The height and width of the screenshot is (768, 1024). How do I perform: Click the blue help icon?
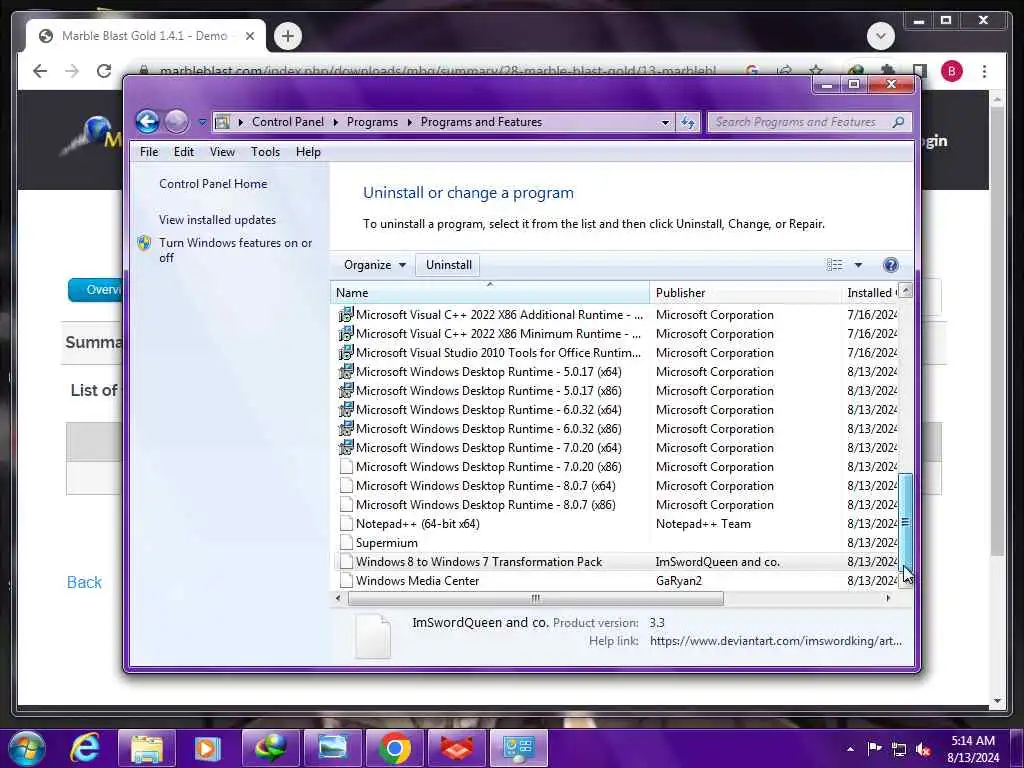coord(890,264)
